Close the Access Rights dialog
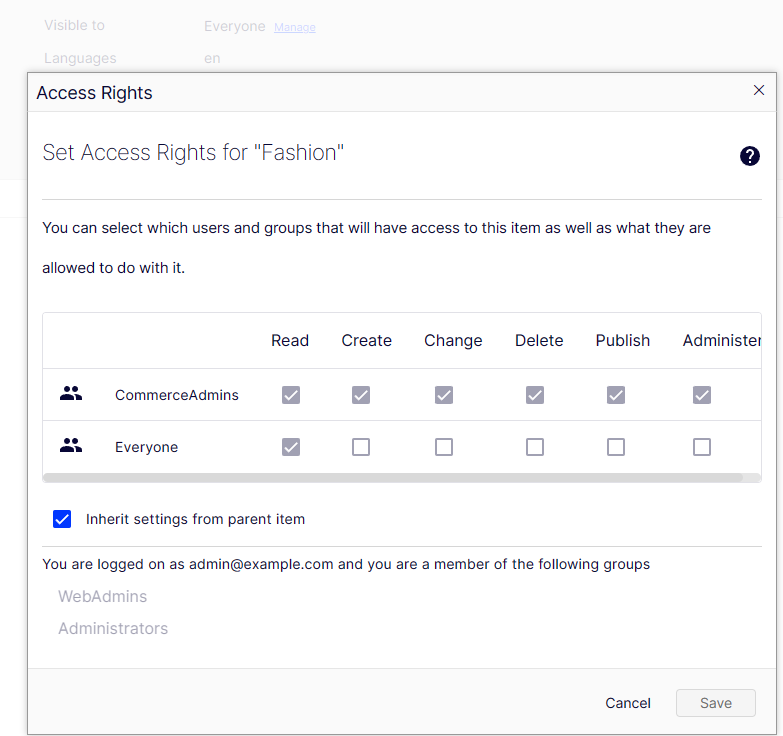This screenshot has width=783, height=736. 759,90
